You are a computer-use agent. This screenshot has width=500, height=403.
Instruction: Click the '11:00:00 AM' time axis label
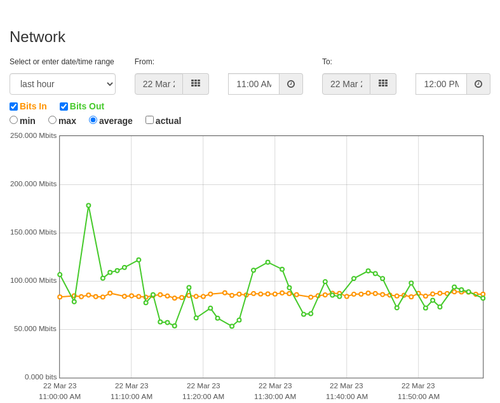[x=60, y=397]
